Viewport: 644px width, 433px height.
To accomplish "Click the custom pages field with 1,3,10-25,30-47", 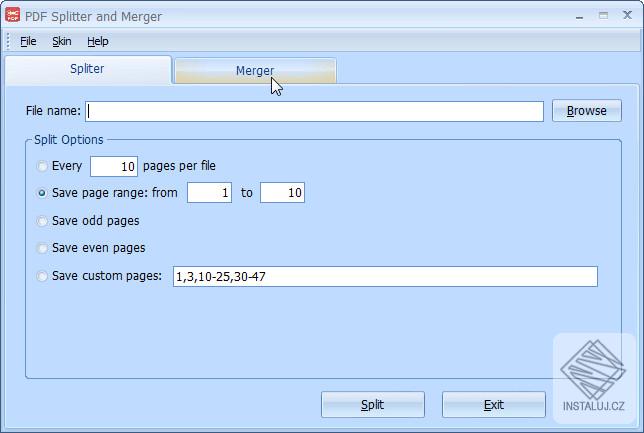I will coord(385,276).
